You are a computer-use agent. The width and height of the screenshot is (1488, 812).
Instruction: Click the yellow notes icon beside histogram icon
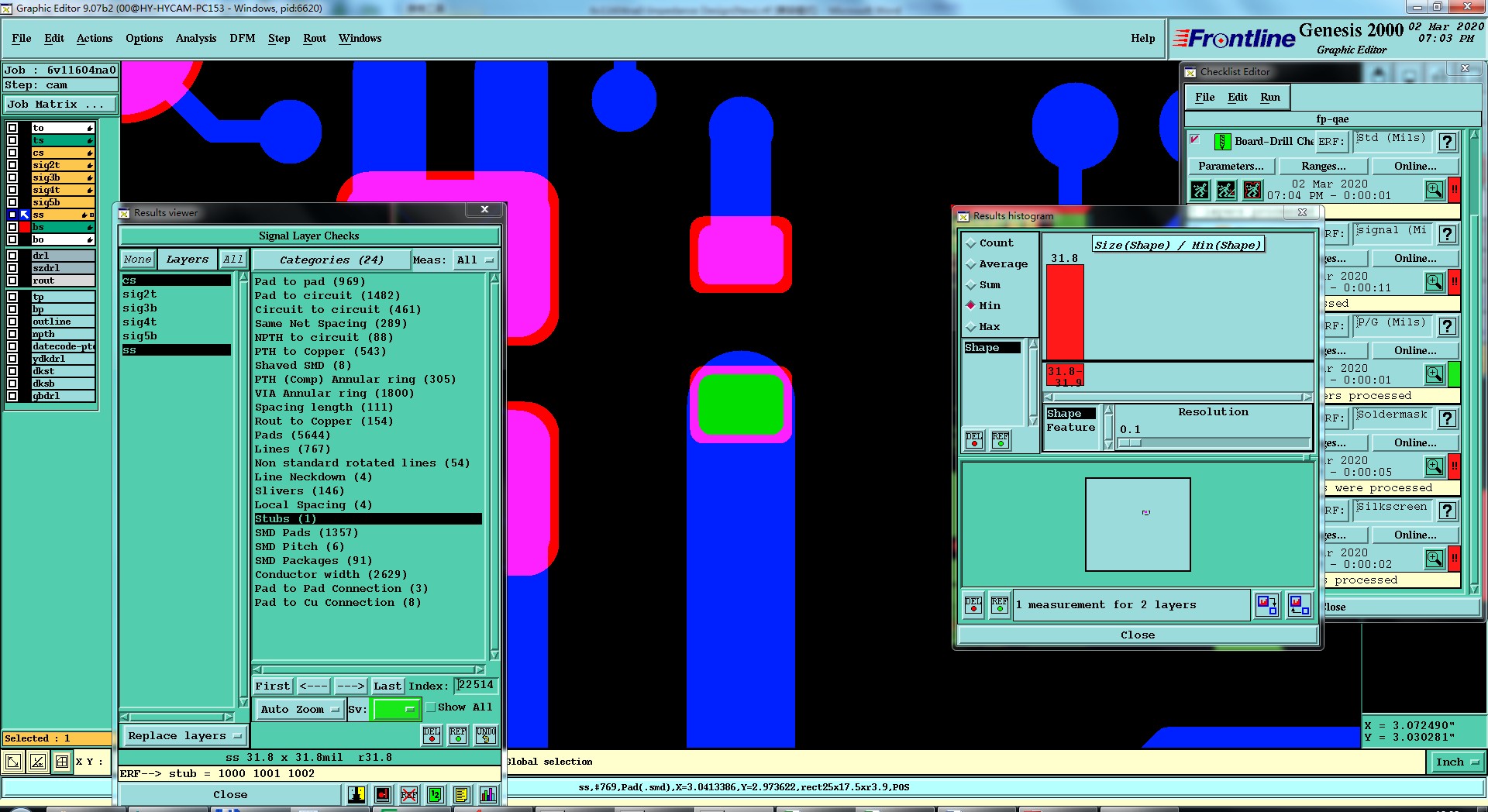(462, 794)
